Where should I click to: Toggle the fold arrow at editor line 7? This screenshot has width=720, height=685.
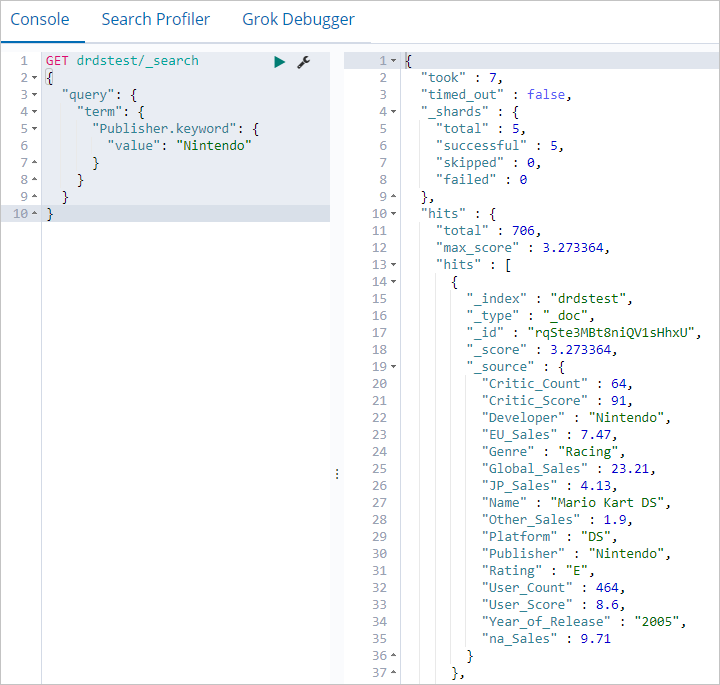34,162
